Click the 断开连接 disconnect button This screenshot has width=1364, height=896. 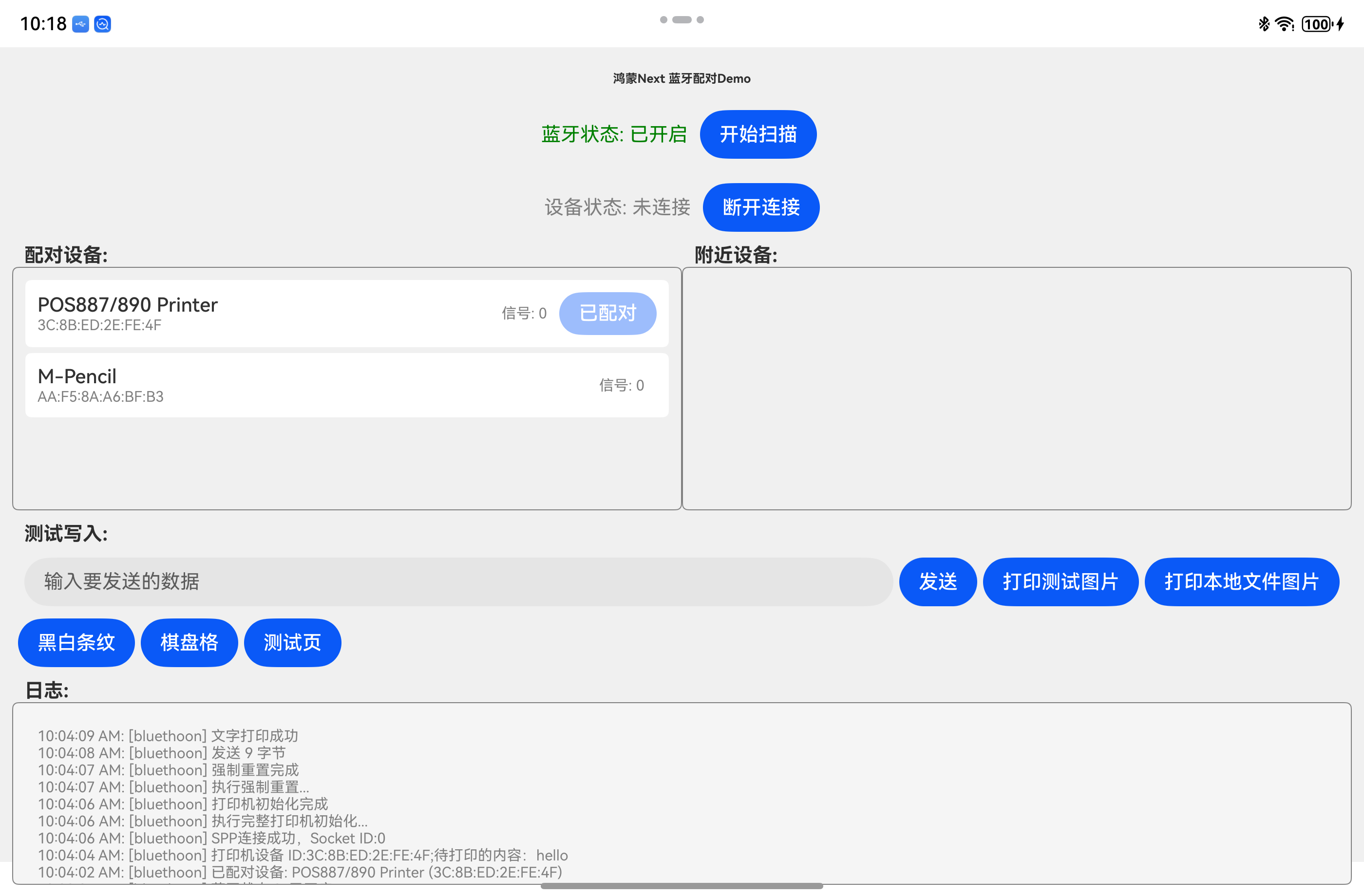point(760,207)
